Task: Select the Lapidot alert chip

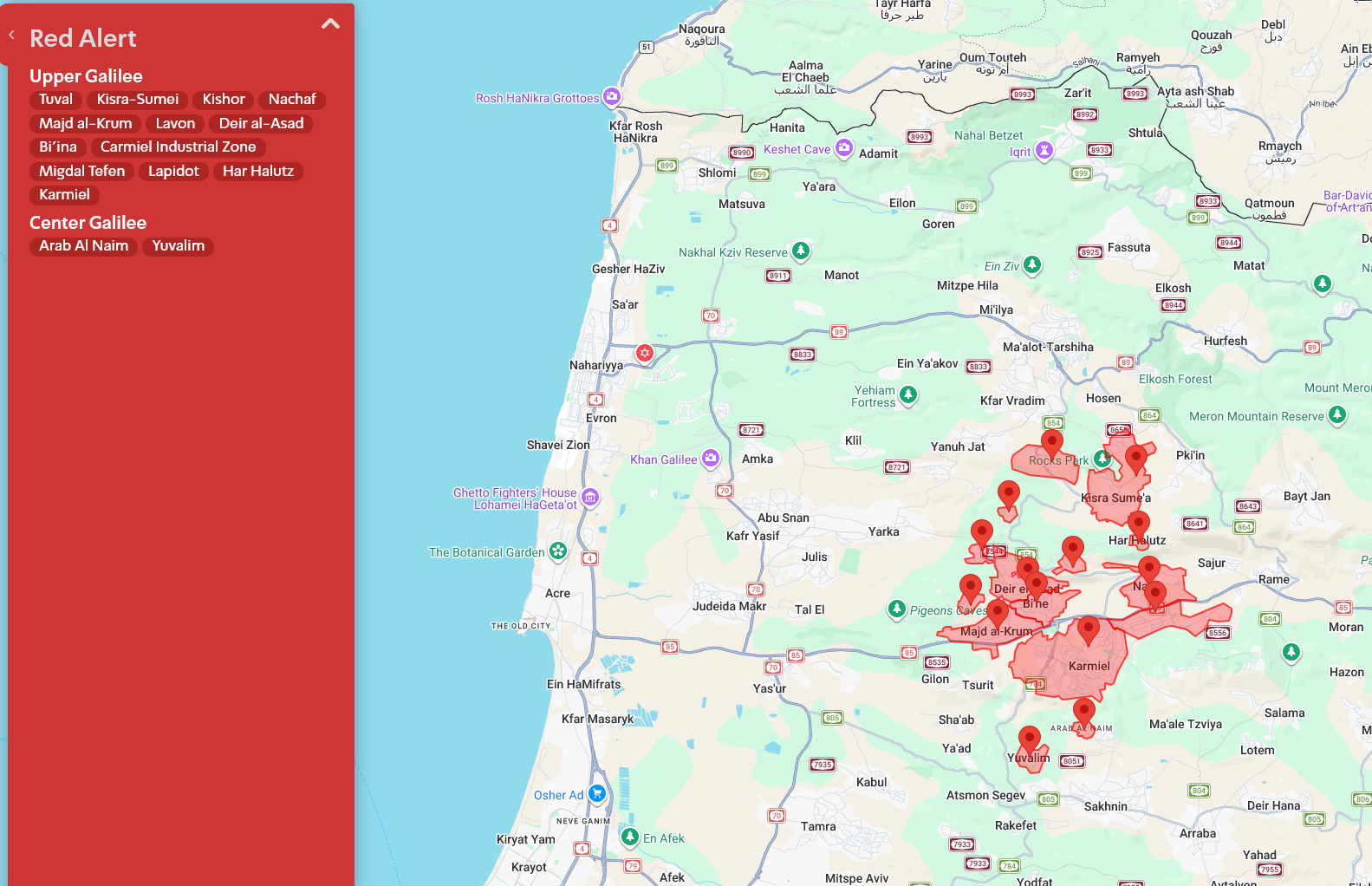Action: (x=173, y=172)
